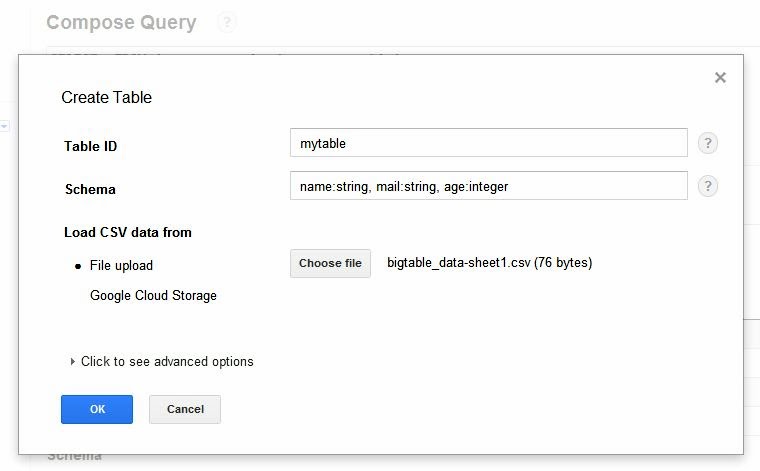Click the Choose file button

point(330,264)
